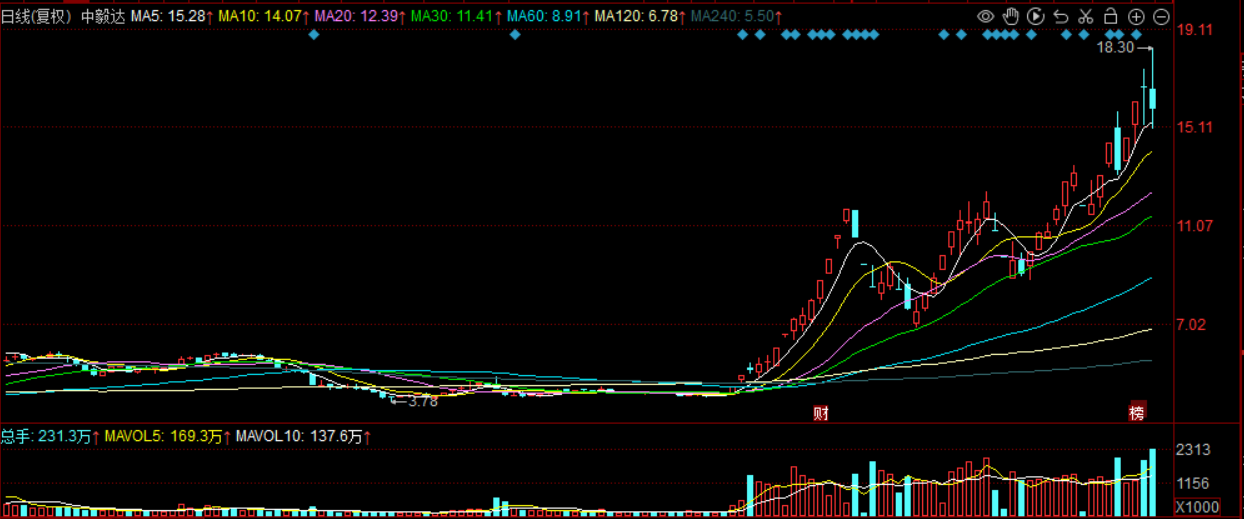The image size is (1244, 519).
Task: Click the 18.30 high price annotation
Action: 1115,47
